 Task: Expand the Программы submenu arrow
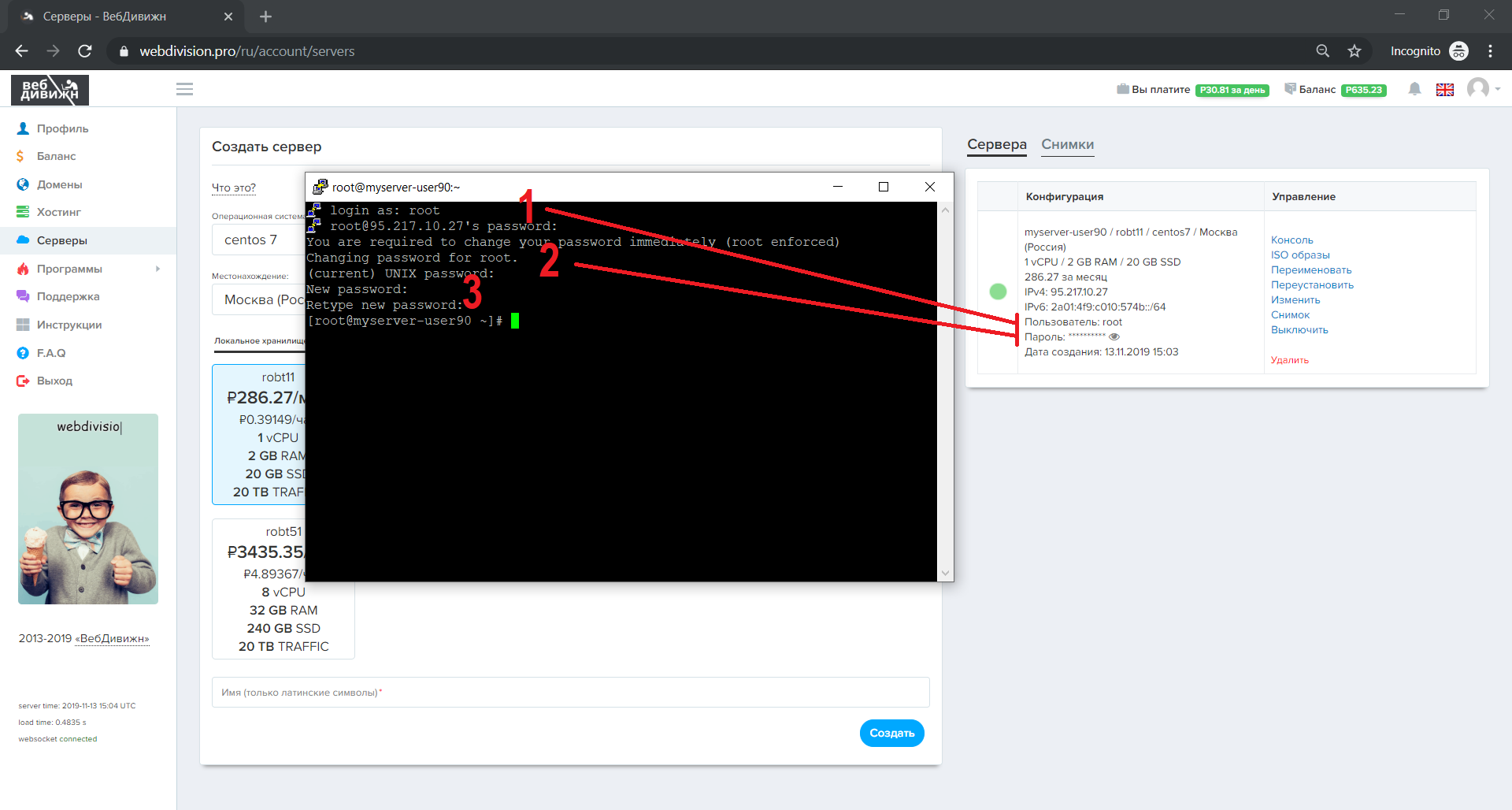[x=158, y=269]
